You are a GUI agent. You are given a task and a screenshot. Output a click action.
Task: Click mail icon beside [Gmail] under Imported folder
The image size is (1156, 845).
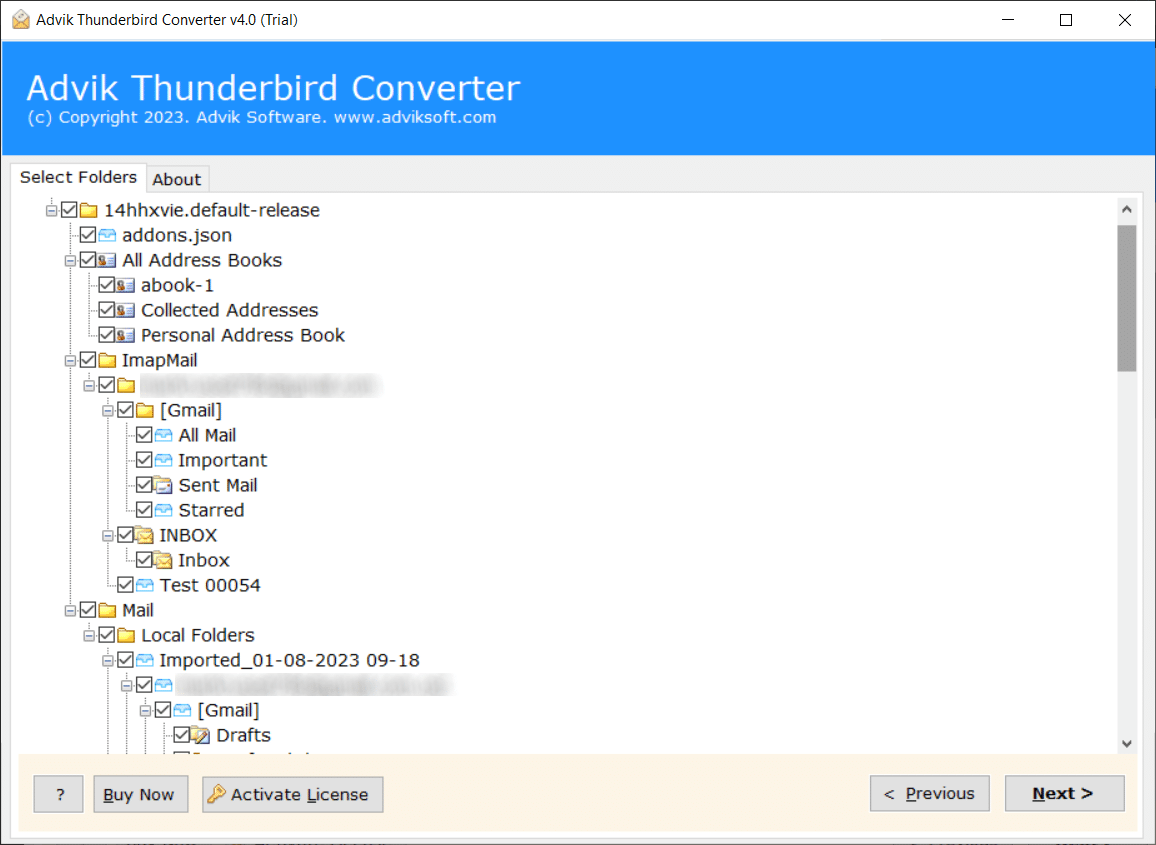182,711
